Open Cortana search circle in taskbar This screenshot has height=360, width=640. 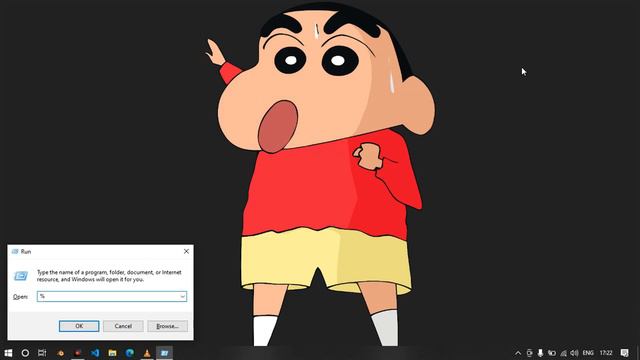(25, 353)
